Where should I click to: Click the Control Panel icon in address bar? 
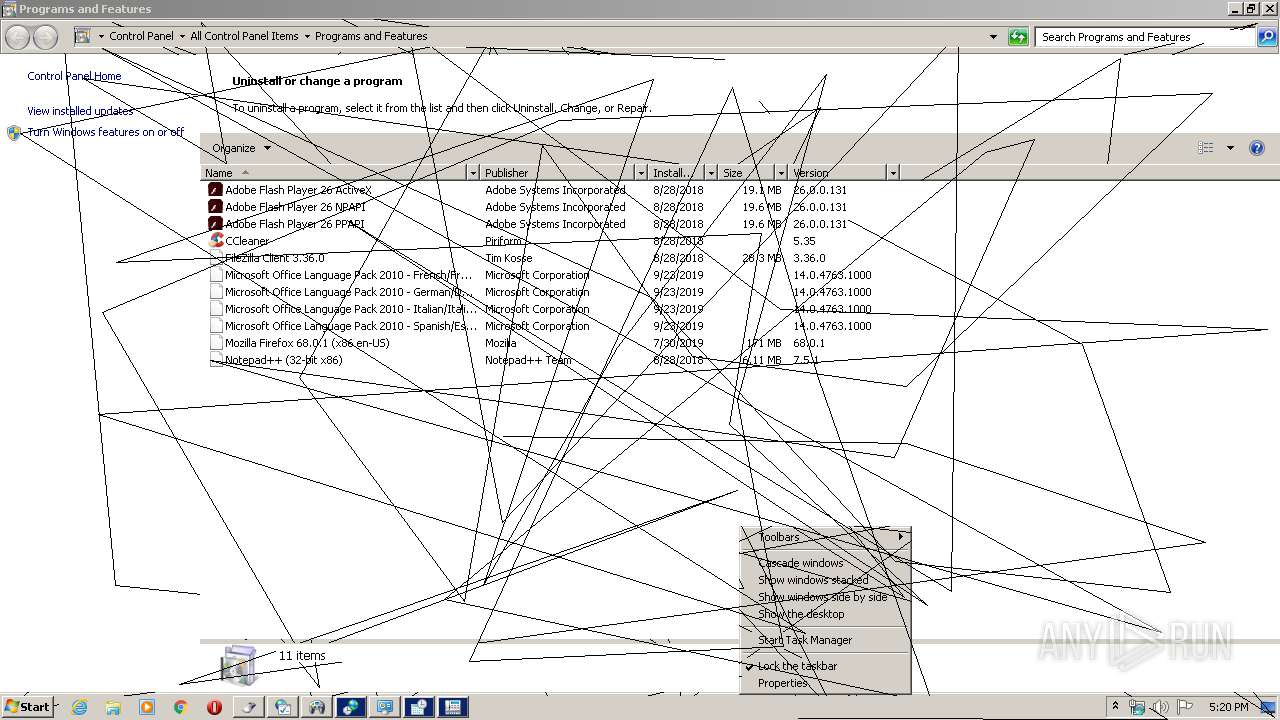pyautogui.click(x=82, y=36)
